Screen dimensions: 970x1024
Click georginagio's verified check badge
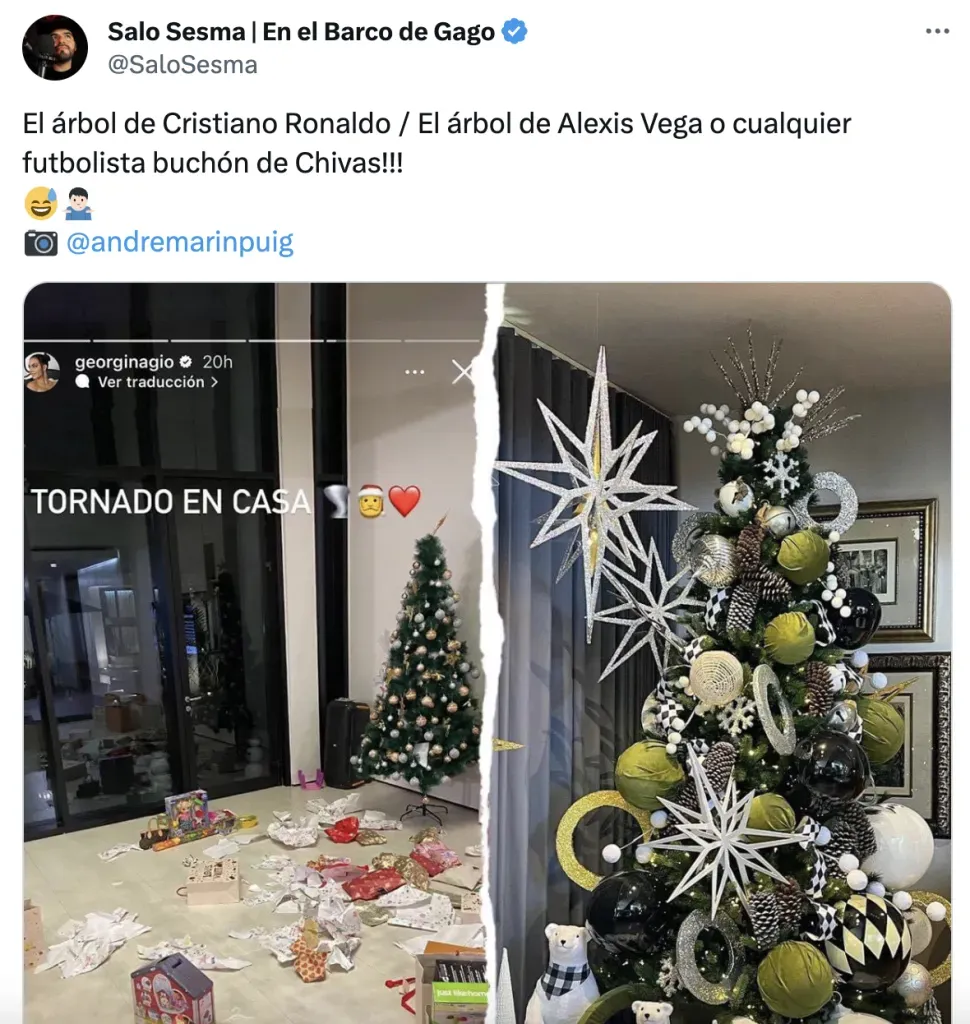[186, 362]
